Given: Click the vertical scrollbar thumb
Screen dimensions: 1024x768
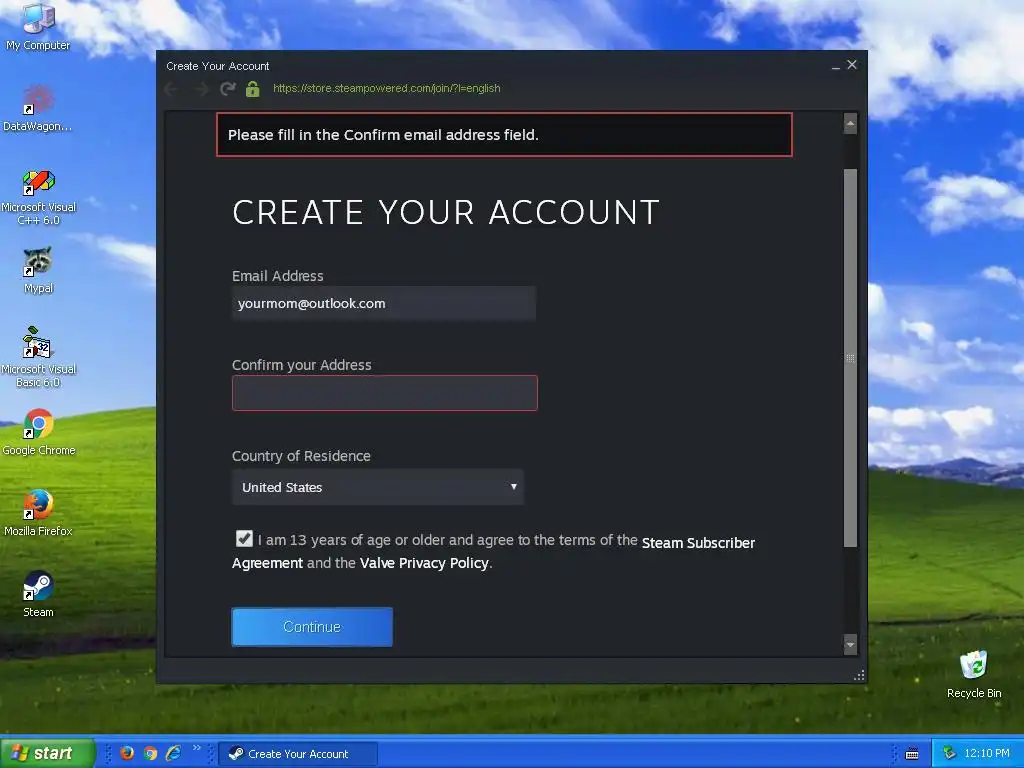Looking at the screenshot, I should (x=850, y=358).
